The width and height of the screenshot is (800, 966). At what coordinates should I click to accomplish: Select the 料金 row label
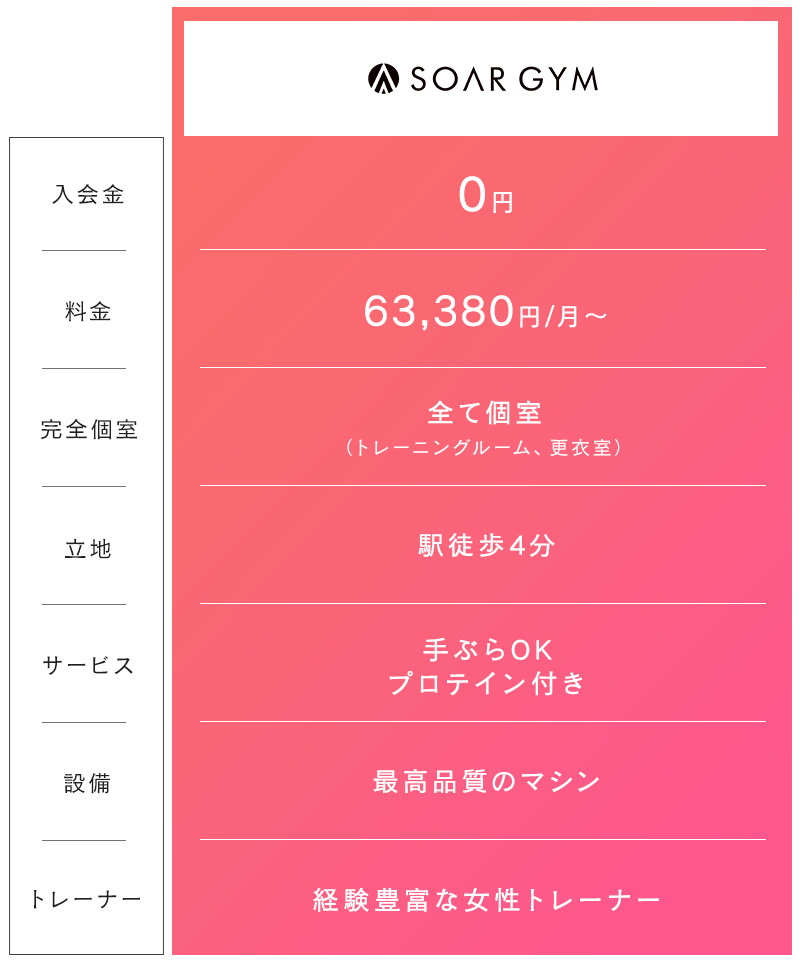87,312
